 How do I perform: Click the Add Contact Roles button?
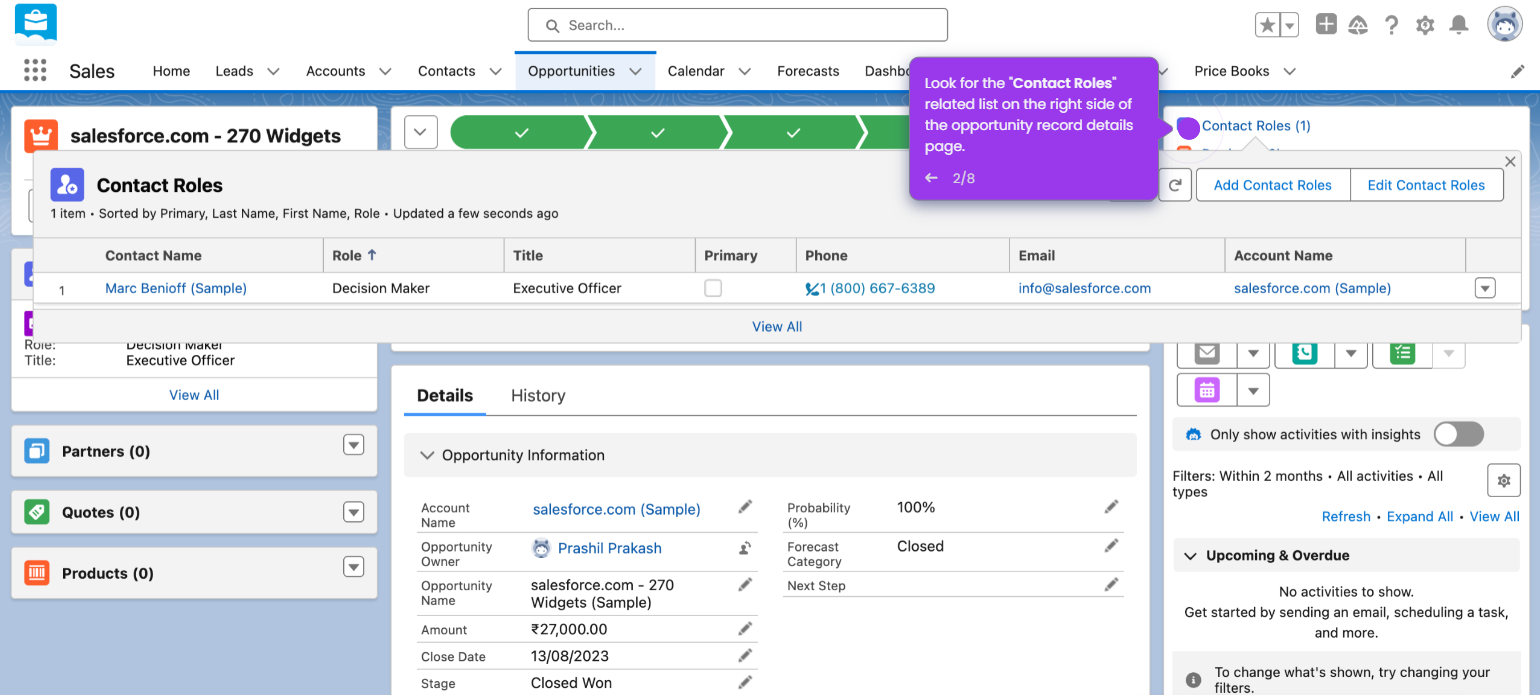pyautogui.click(x=1272, y=184)
